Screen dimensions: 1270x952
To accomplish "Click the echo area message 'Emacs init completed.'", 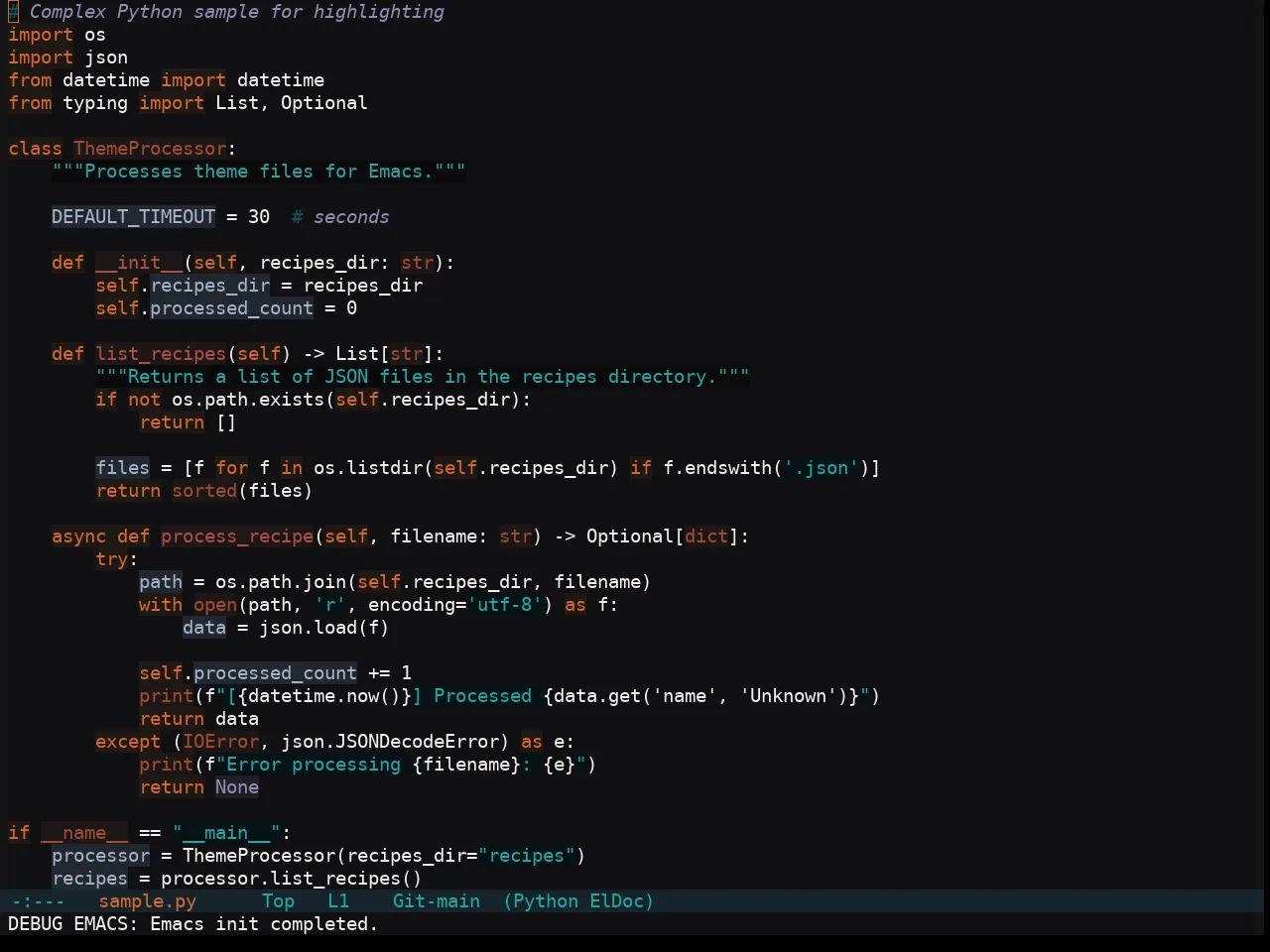I will 264,924.
